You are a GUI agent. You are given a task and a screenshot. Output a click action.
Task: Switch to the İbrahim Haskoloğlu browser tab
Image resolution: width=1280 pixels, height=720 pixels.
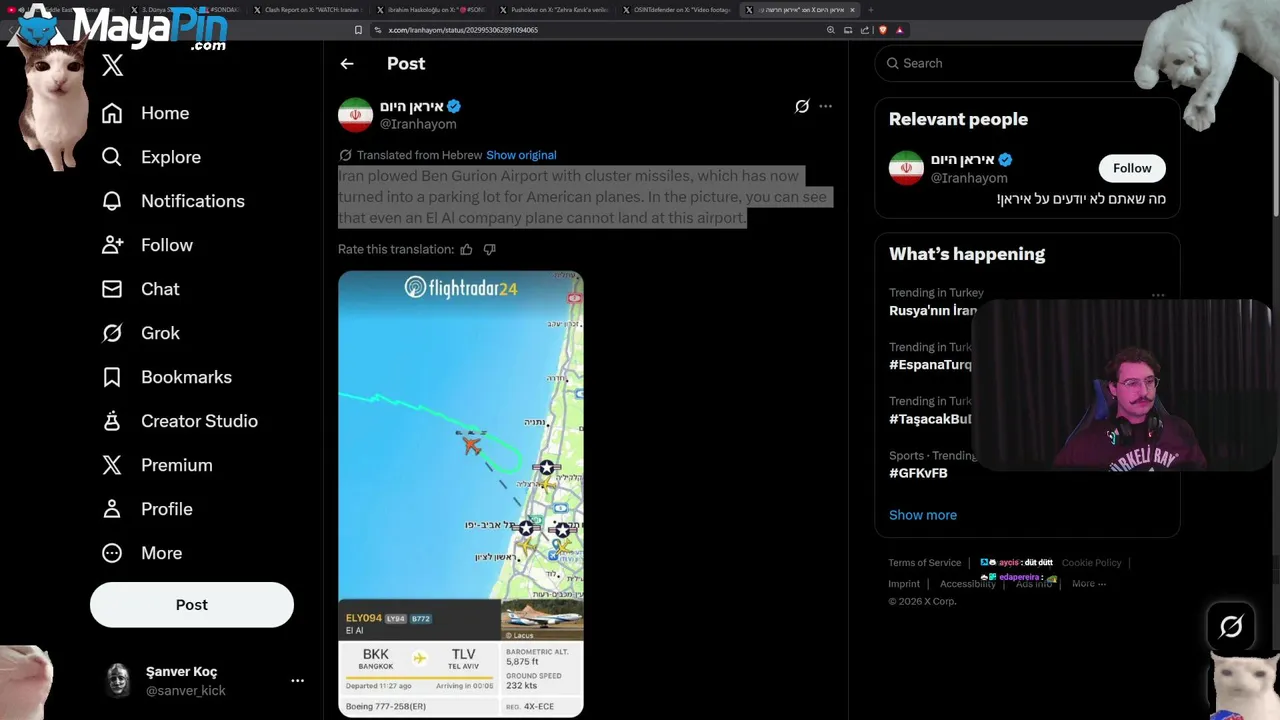pos(432,10)
